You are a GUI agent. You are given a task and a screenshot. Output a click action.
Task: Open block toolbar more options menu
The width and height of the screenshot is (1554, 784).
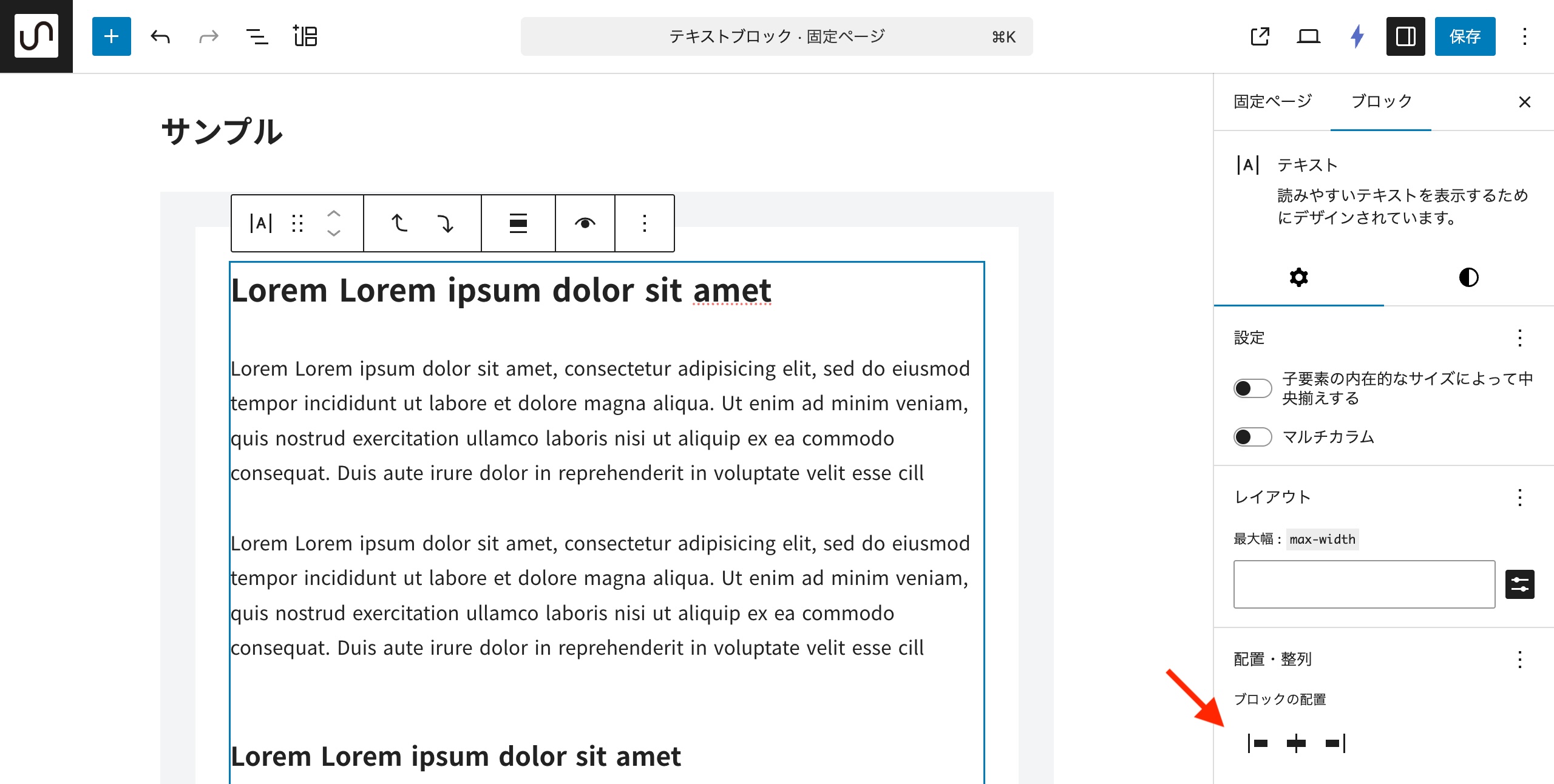tap(645, 223)
